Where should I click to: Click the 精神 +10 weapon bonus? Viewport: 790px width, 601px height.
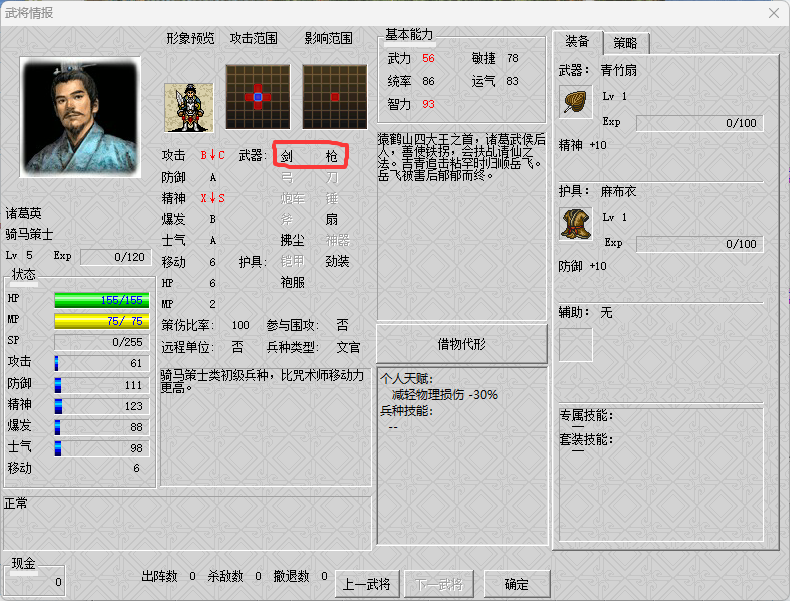583,146
